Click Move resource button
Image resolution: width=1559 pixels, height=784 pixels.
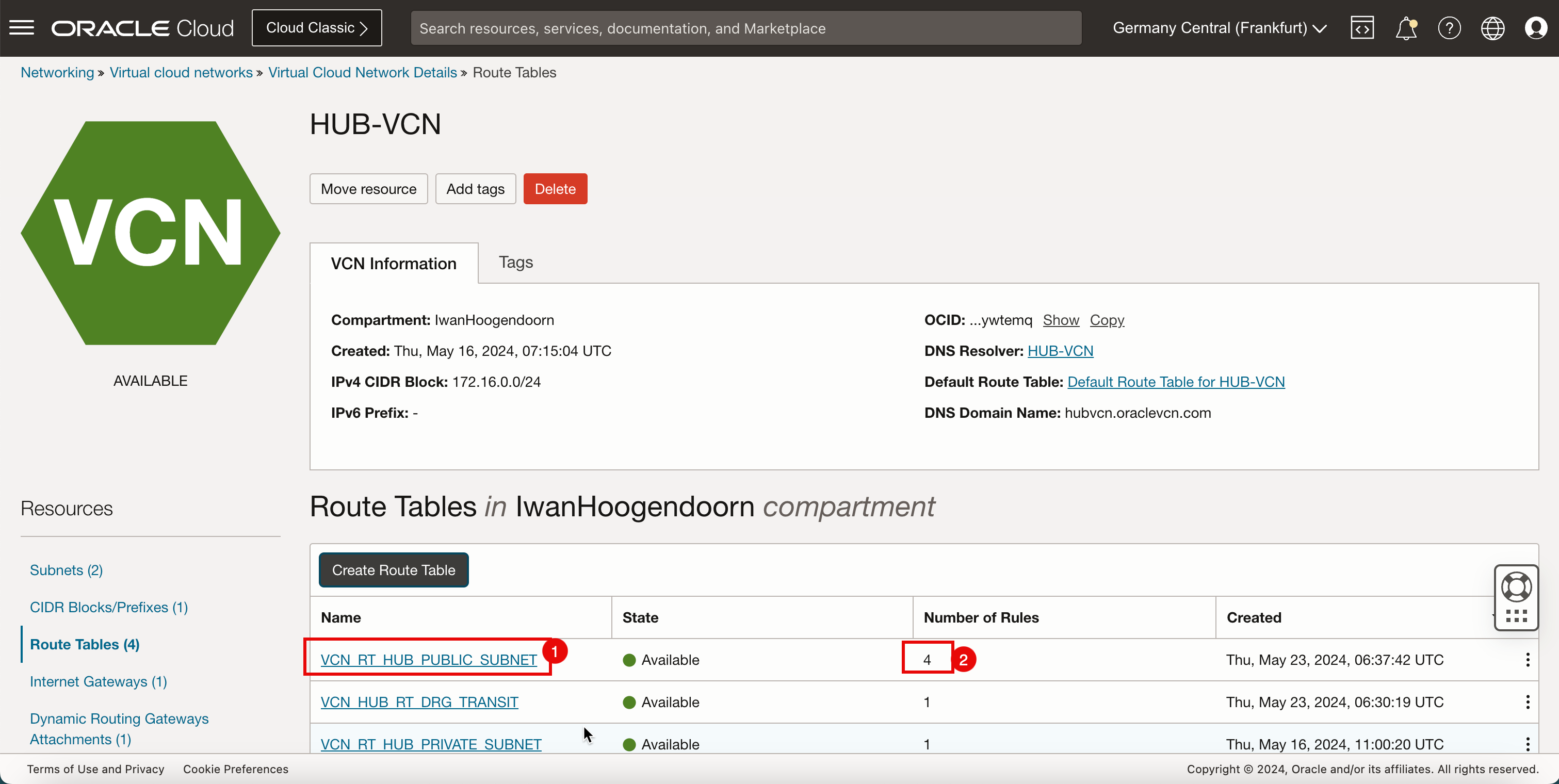[368, 188]
